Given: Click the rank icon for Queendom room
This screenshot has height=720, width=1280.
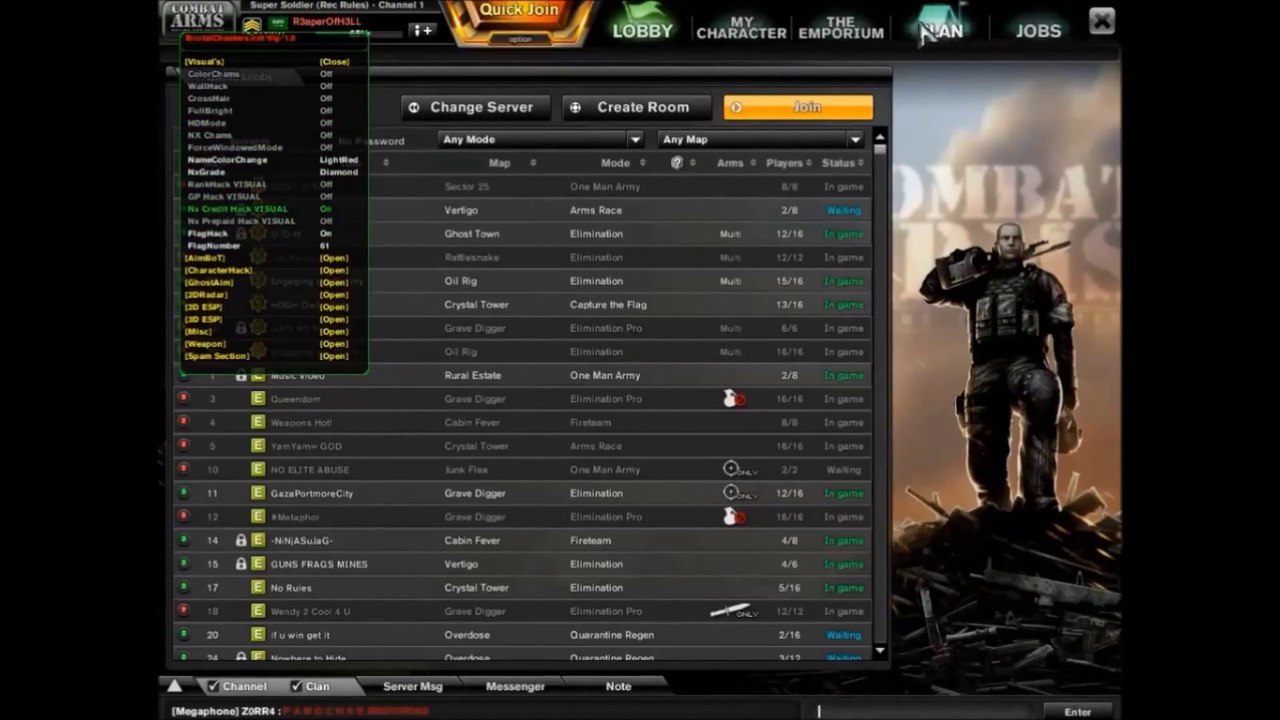Looking at the screenshot, I should (x=257, y=399).
